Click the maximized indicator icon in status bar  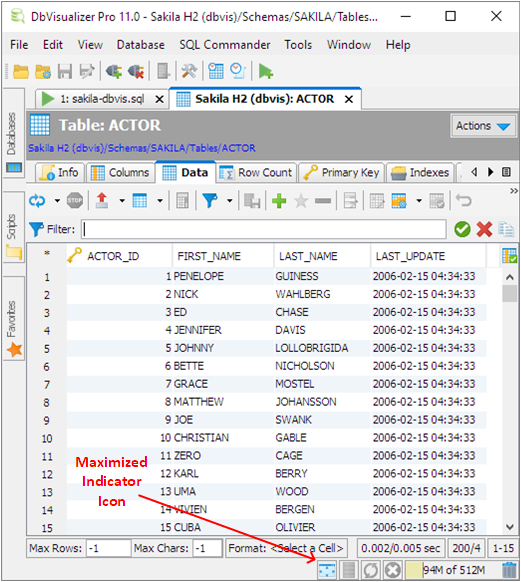click(327, 570)
